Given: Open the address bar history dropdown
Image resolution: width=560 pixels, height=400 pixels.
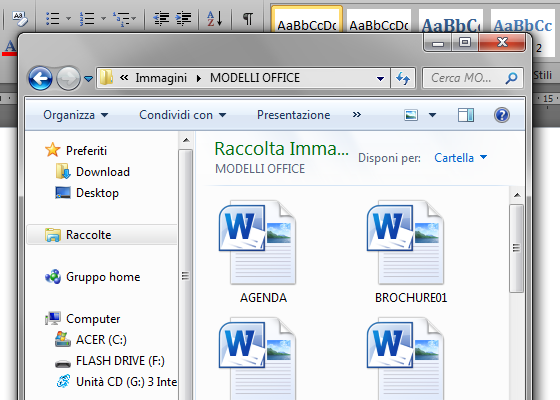Looking at the screenshot, I should click(381, 78).
